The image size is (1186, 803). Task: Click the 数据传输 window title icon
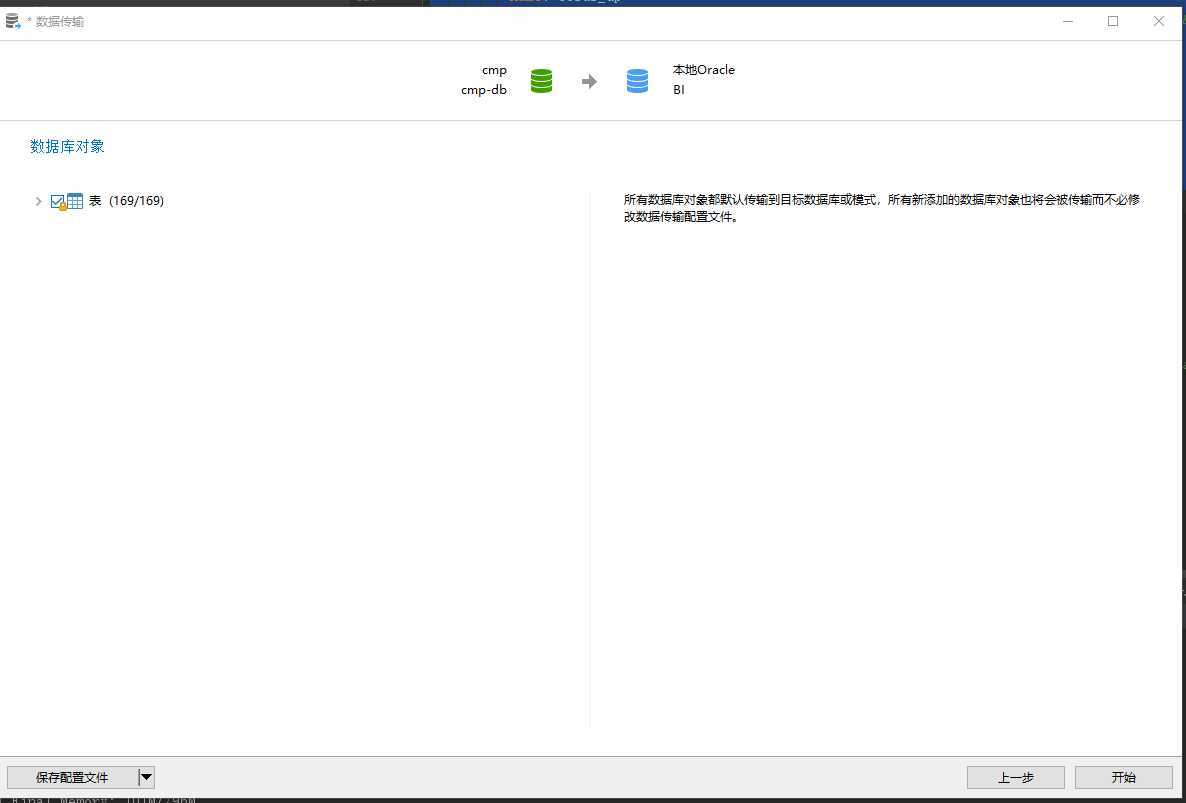[x=13, y=22]
